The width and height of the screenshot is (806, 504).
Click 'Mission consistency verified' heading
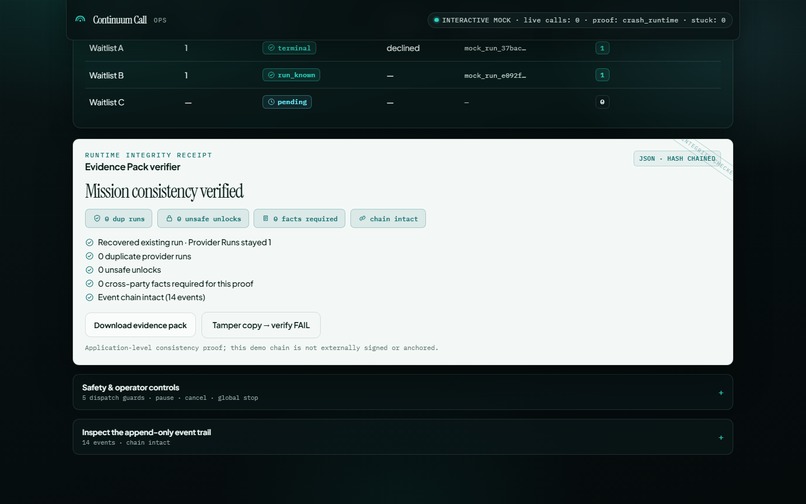(164, 191)
